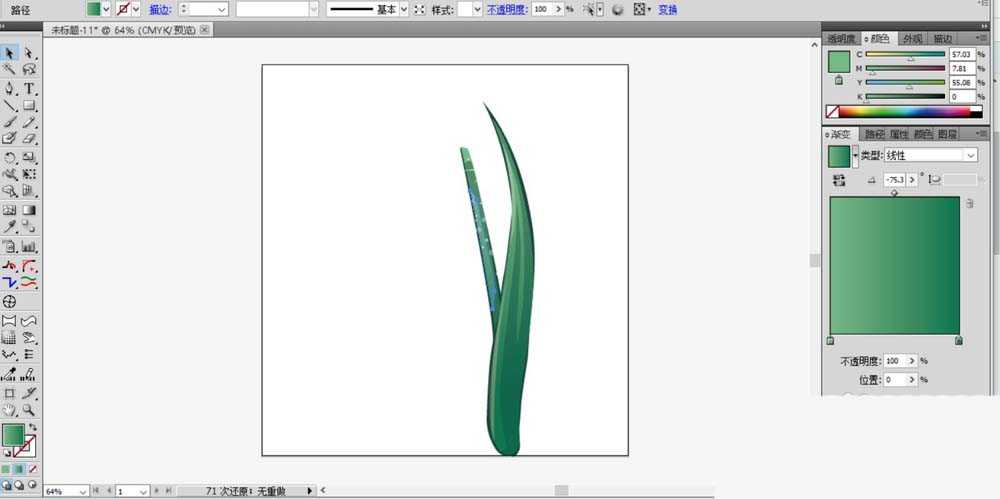Click the 不透明度 link in control bar

tap(507, 10)
